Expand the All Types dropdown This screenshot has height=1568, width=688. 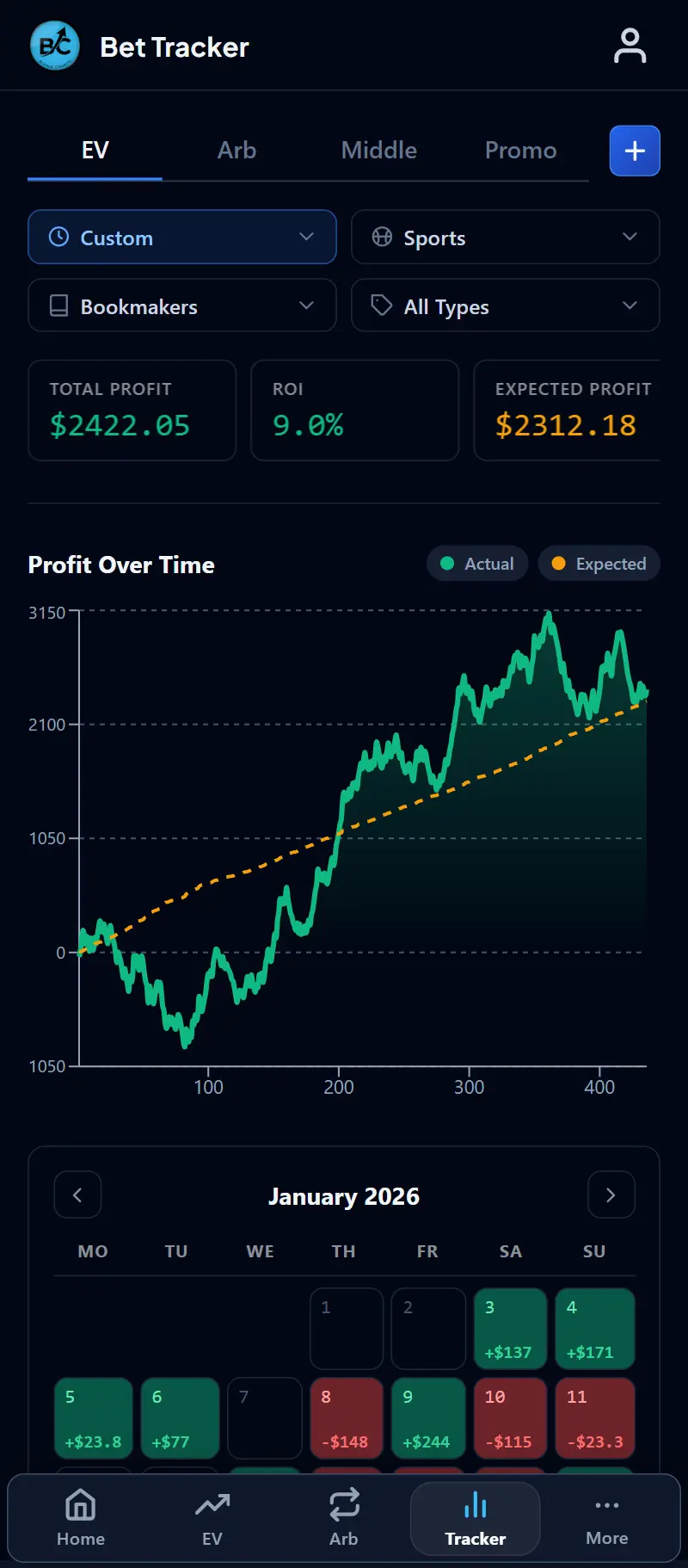coord(506,306)
